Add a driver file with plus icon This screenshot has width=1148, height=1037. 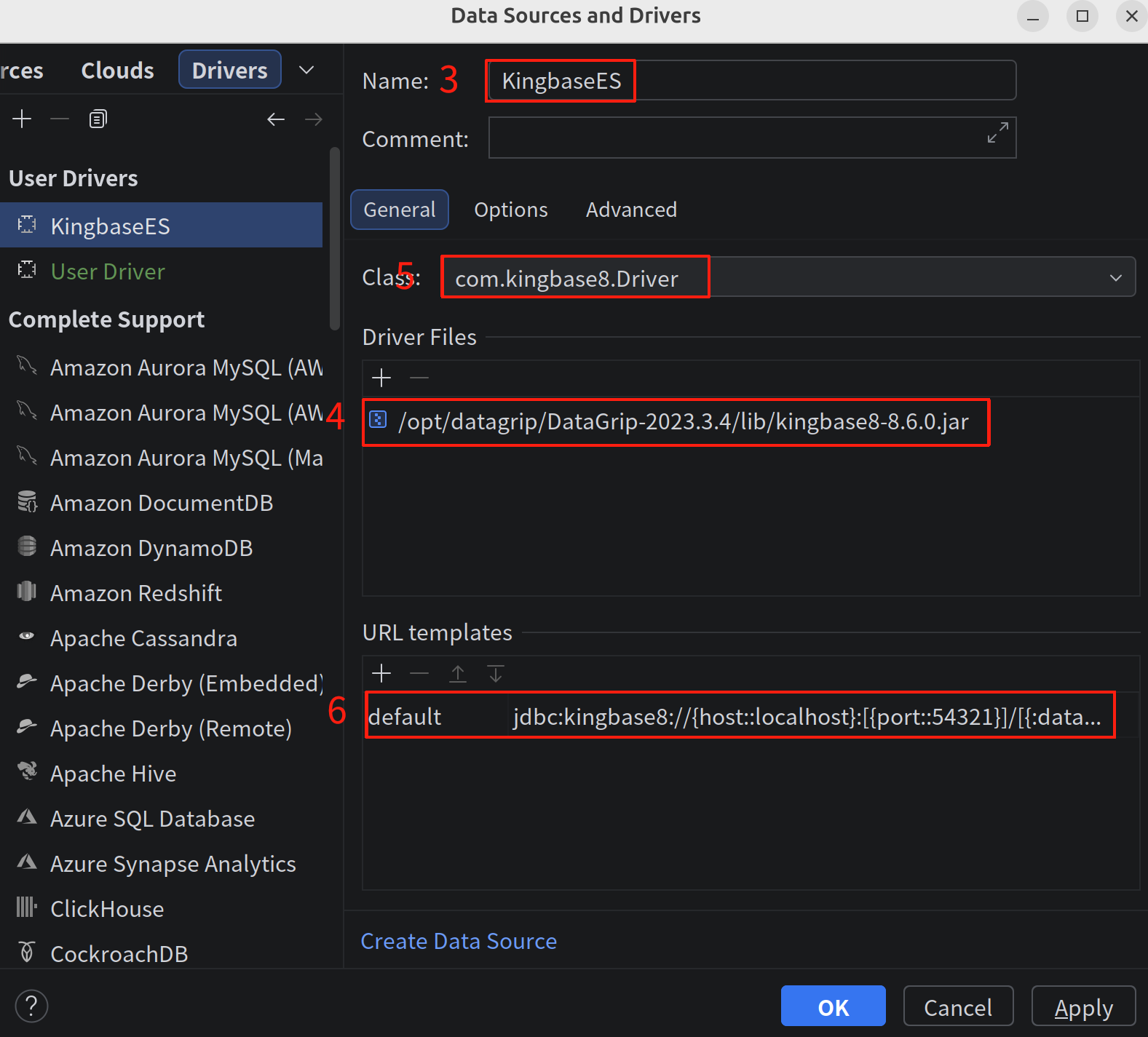(x=381, y=377)
